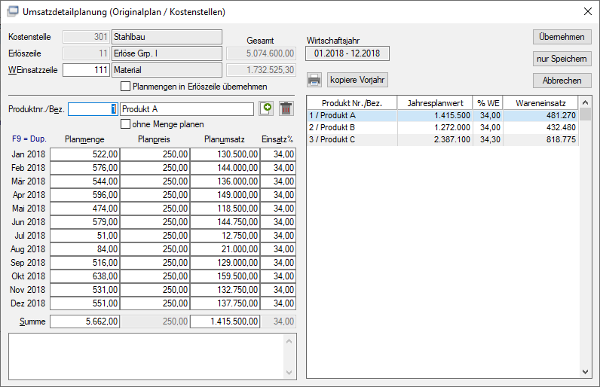Select row 3 / Produkt C
Image resolution: width=600 pixels, height=387 pixels.
[x=442, y=139]
